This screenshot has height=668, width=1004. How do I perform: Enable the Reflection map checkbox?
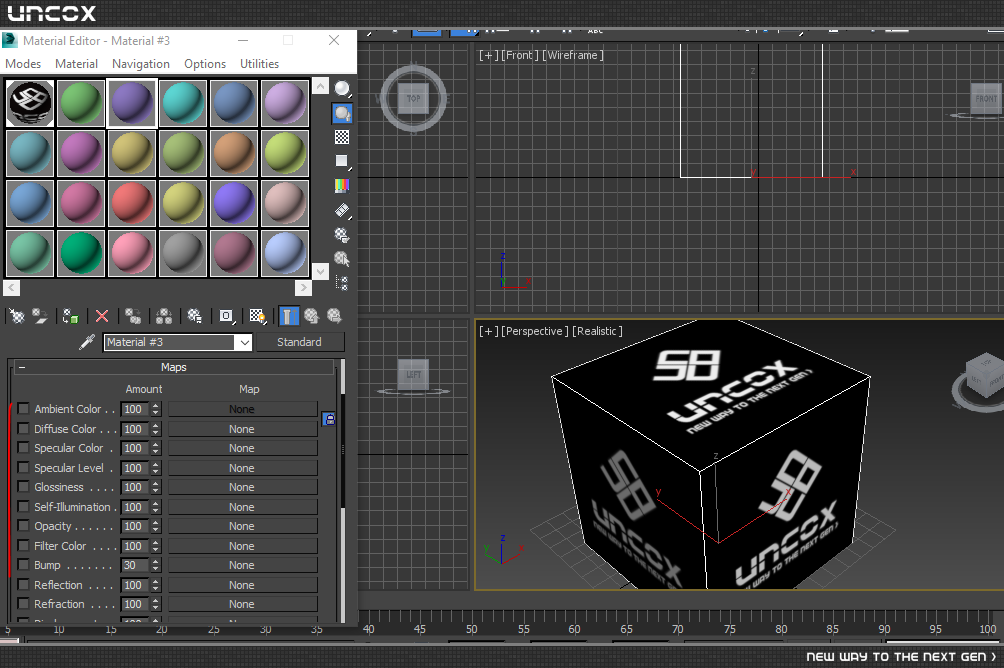coord(23,585)
